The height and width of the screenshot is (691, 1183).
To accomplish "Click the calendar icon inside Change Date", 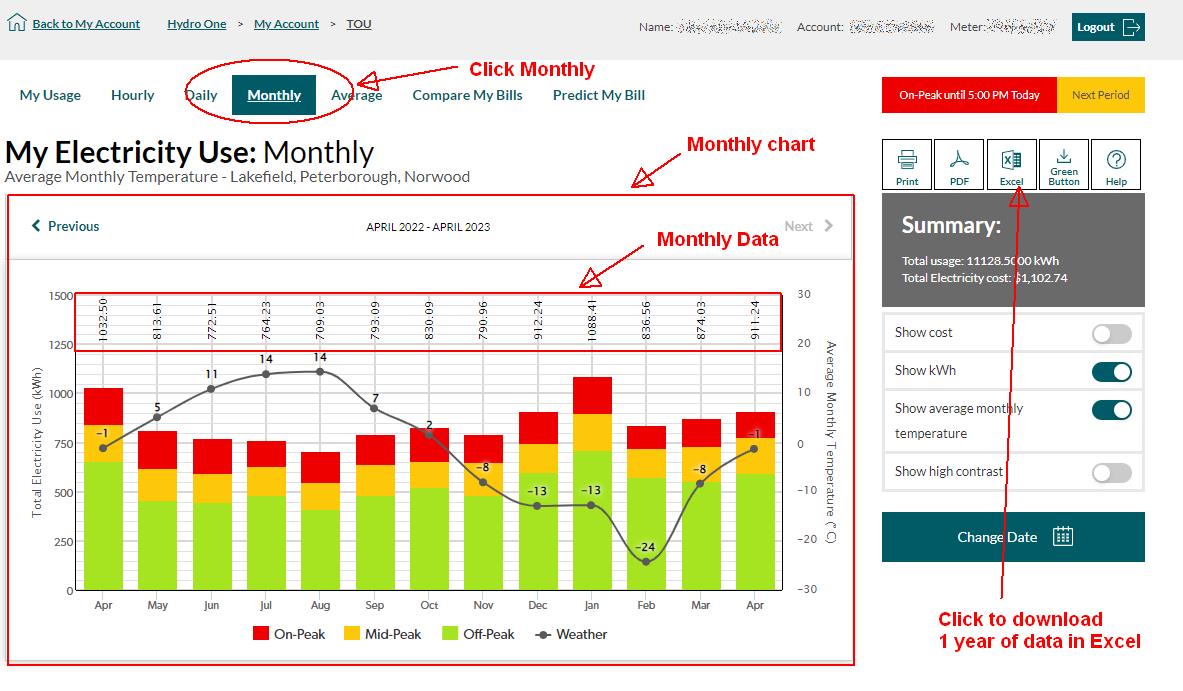I will pyautogui.click(x=1062, y=536).
